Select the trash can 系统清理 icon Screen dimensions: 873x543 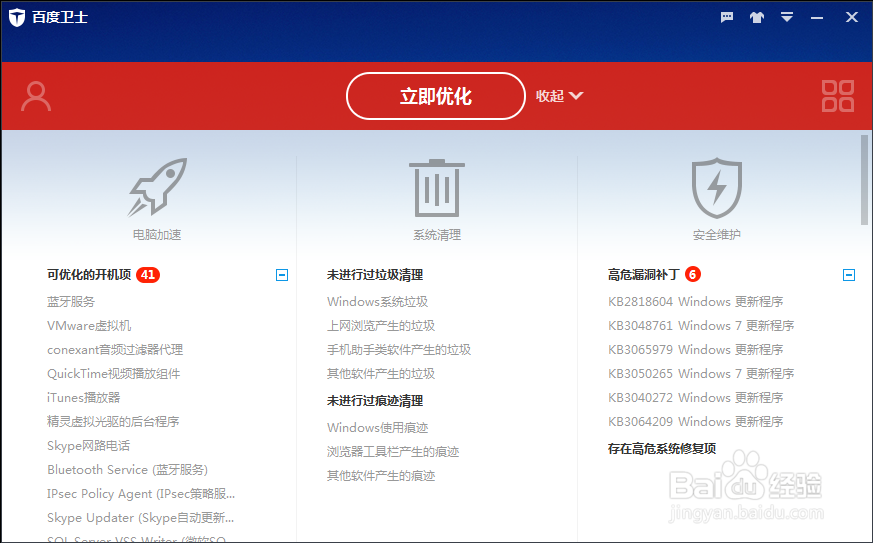437,188
